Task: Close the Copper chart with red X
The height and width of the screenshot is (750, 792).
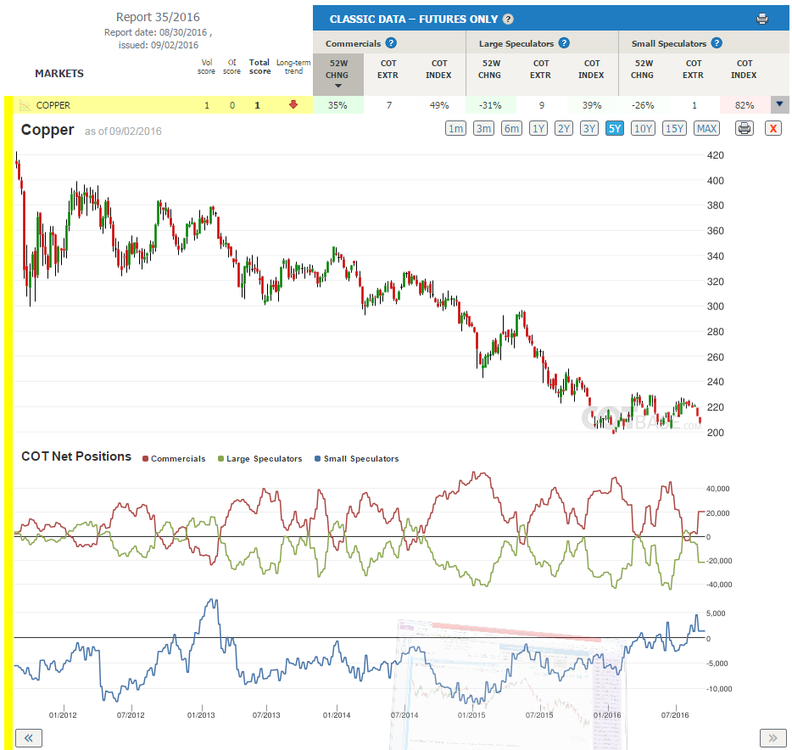Action: click(x=773, y=128)
